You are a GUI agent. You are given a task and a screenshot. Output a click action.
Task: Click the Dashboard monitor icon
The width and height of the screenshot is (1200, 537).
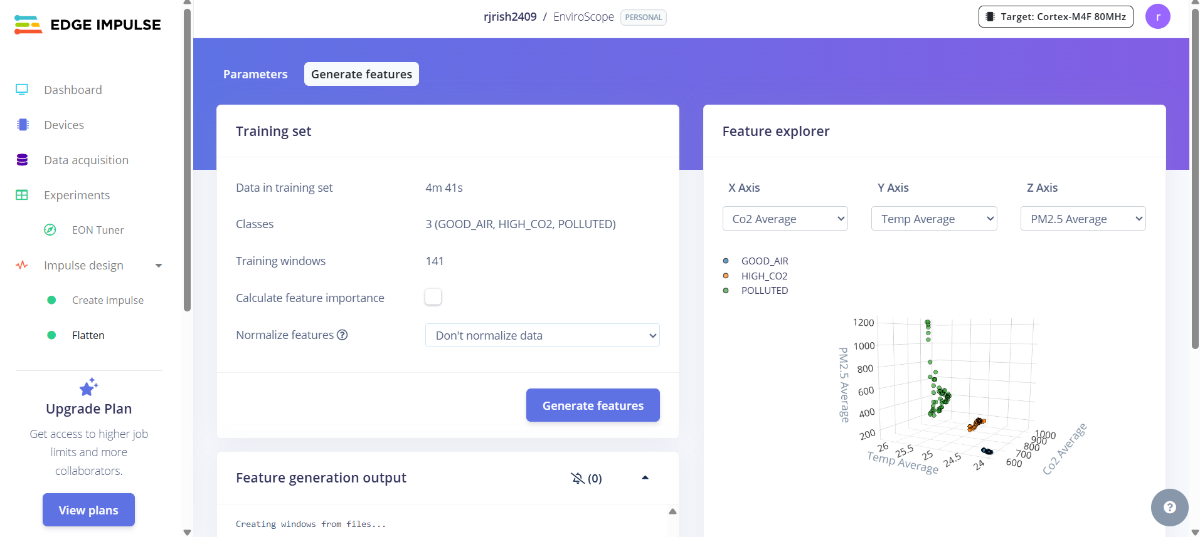[x=22, y=90]
